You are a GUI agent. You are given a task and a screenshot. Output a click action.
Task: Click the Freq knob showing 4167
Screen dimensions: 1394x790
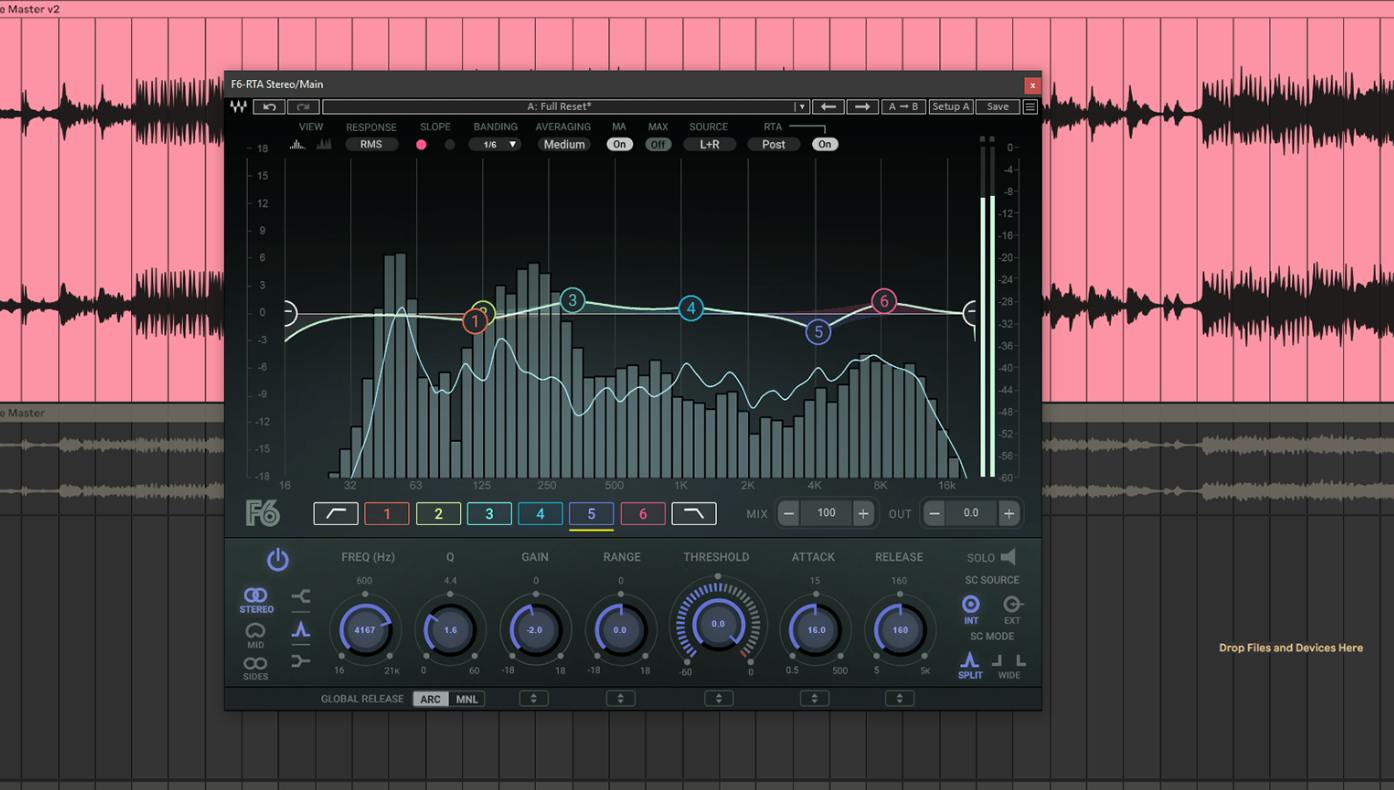point(364,630)
